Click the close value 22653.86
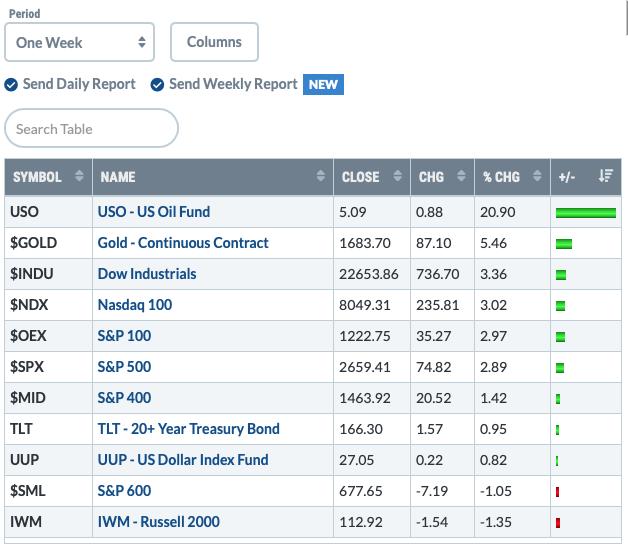Screen dimensions: 628x549 point(368,274)
